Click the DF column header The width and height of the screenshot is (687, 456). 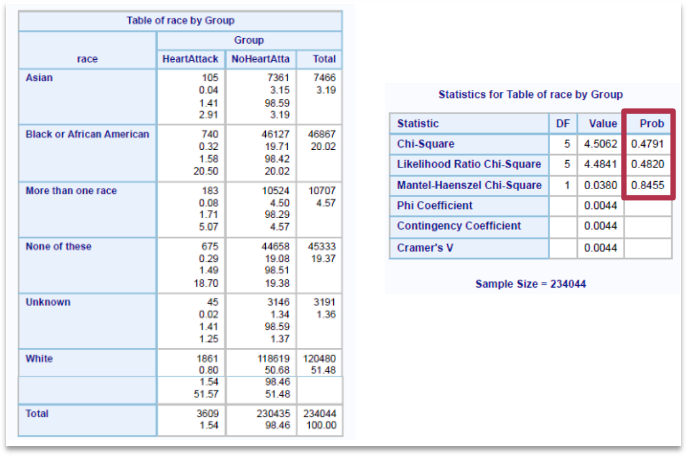point(563,124)
